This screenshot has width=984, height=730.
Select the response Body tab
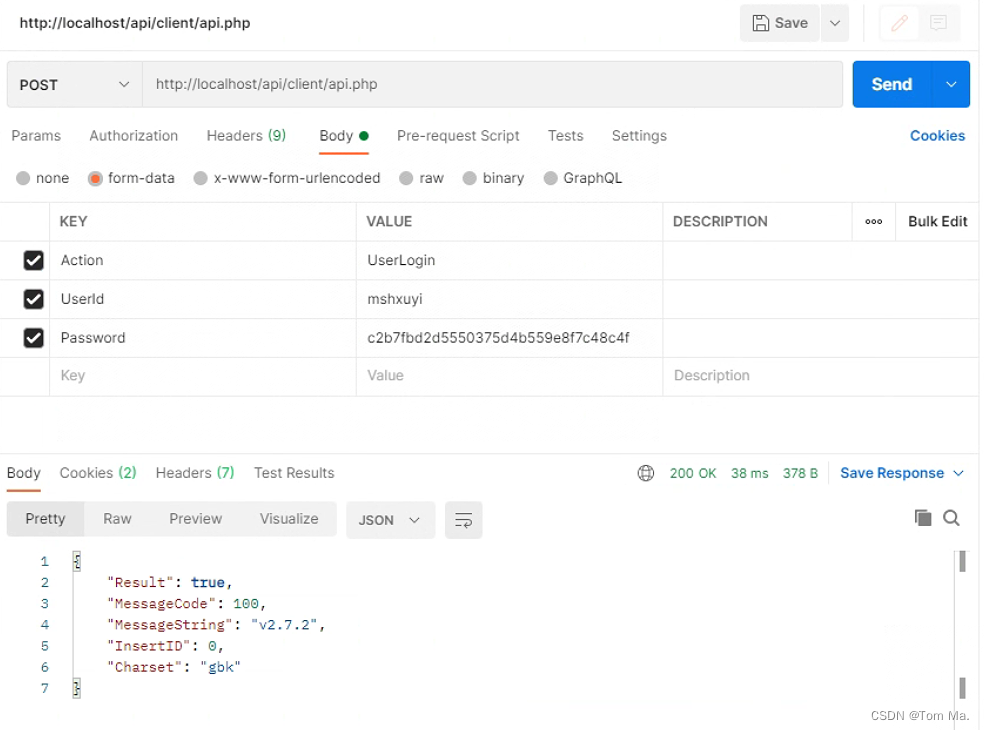click(x=24, y=473)
